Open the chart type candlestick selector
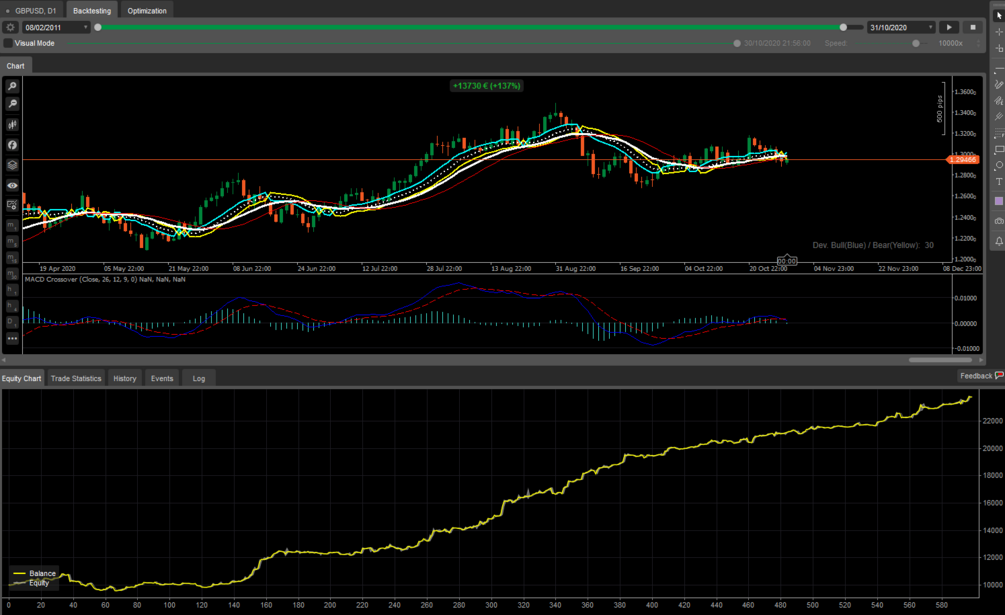The width and height of the screenshot is (1005, 615). tap(12, 124)
